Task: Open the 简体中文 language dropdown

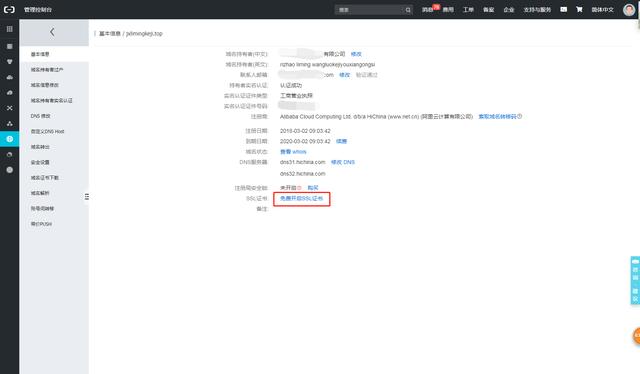Action: click(x=602, y=10)
